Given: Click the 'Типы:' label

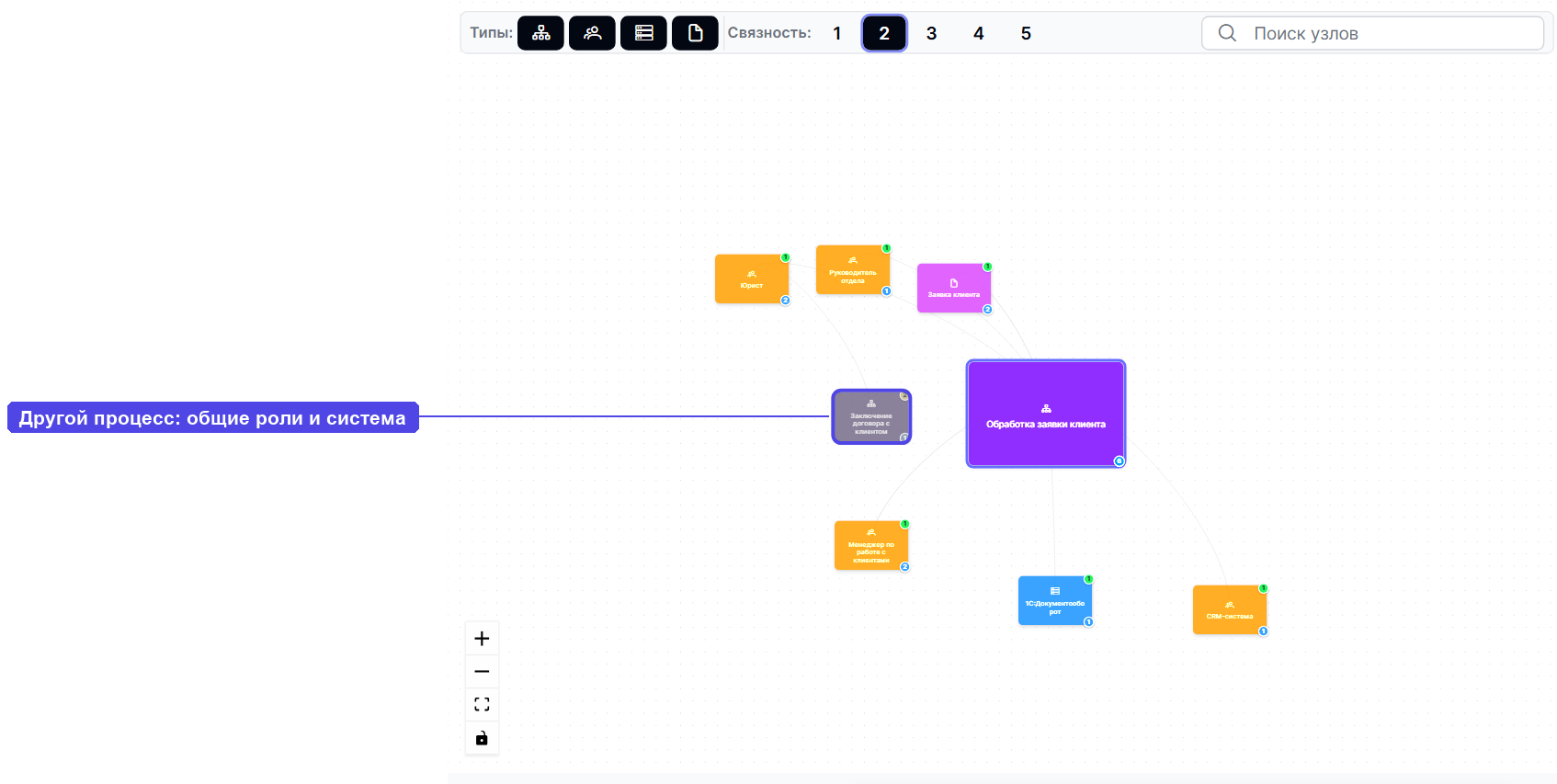Looking at the screenshot, I should click(x=492, y=33).
